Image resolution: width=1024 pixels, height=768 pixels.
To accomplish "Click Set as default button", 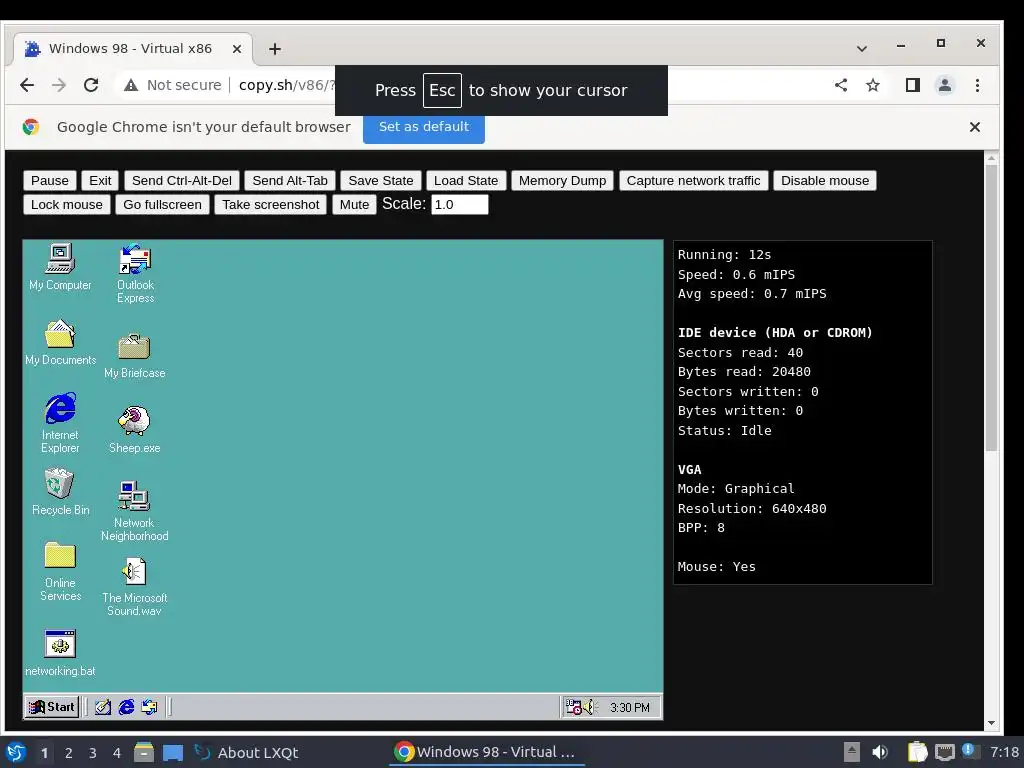I will coord(424,127).
